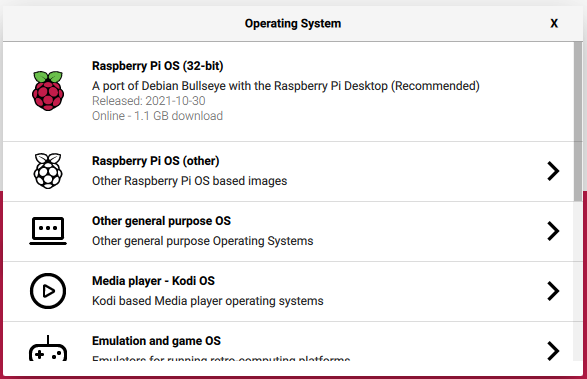Screen dimensions: 587x379
Task: Expand Raspberry Pi OS (other) chevron
Action: click(553, 171)
